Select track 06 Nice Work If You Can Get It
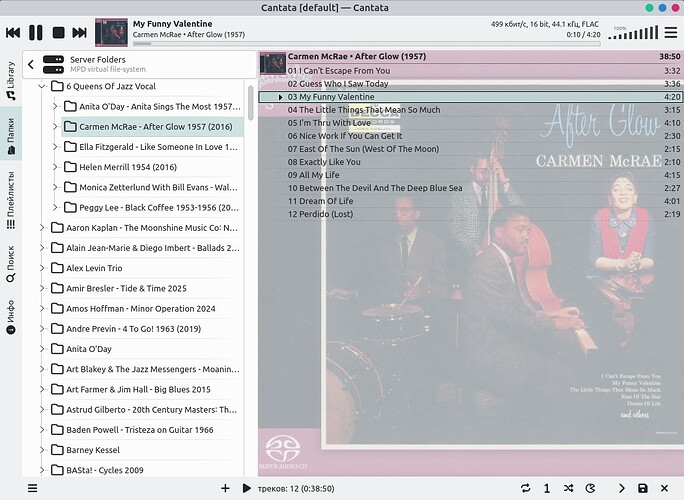Screen dimensions: 684x500 click(x=470, y=136)
